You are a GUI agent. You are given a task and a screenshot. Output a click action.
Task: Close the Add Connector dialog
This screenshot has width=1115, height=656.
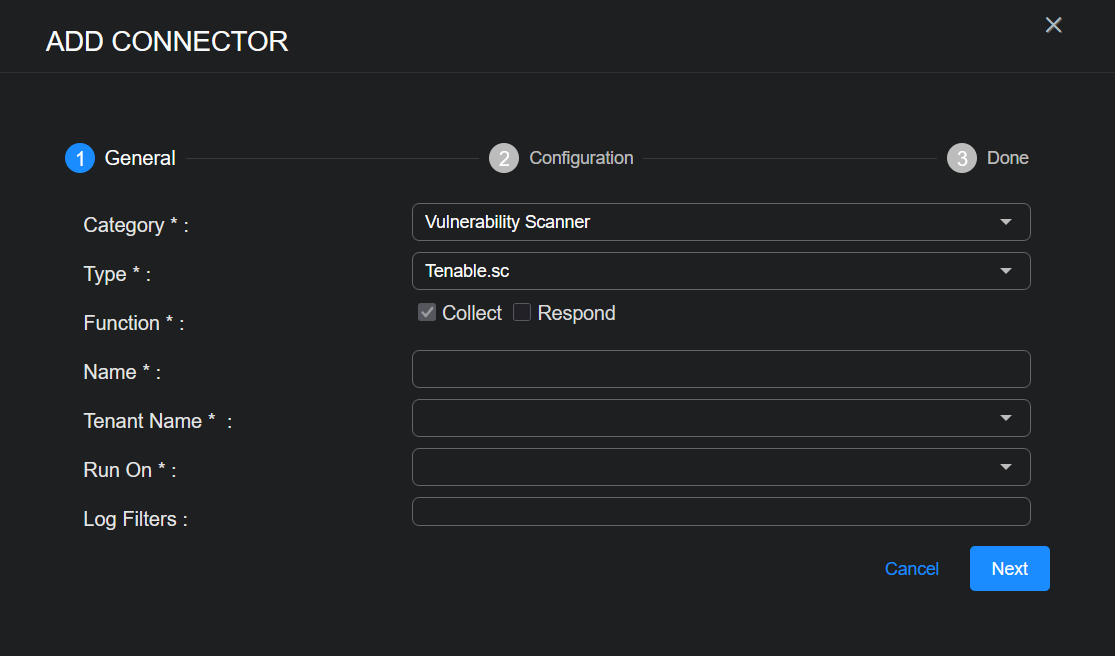click(1053, 25)
